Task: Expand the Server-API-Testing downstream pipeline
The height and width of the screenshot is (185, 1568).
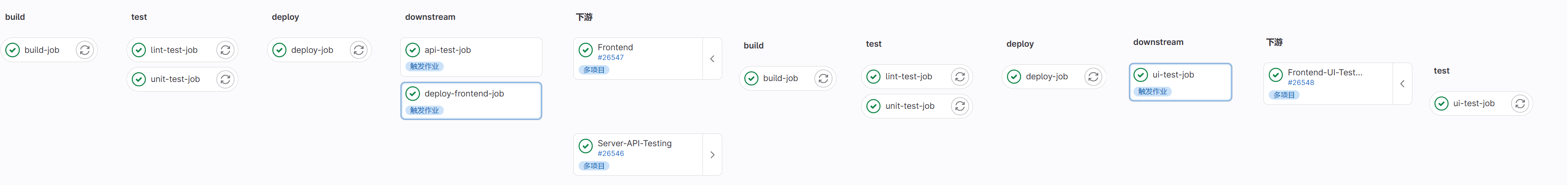Action: [712, 155]
